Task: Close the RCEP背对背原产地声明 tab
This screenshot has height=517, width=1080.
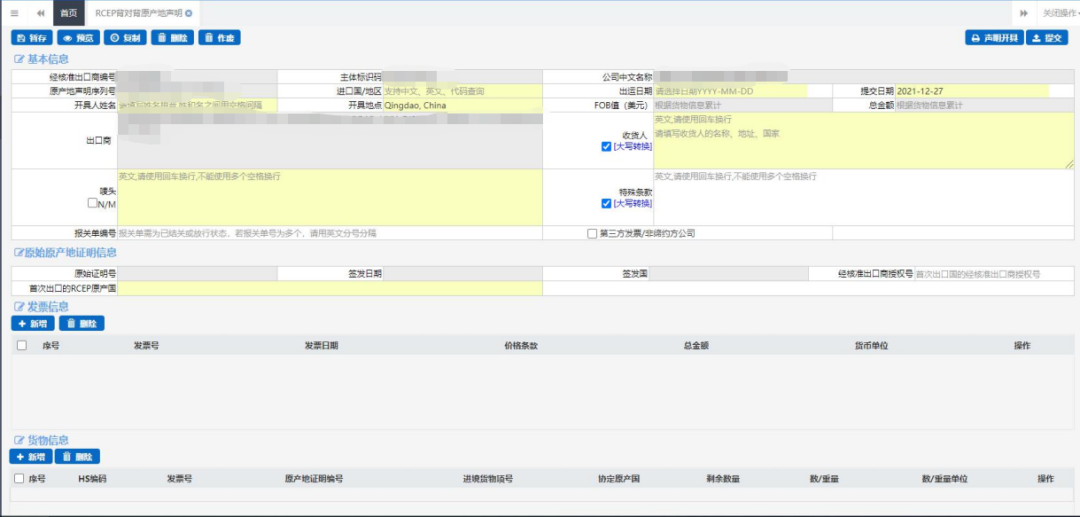Action: coord(189,13)
